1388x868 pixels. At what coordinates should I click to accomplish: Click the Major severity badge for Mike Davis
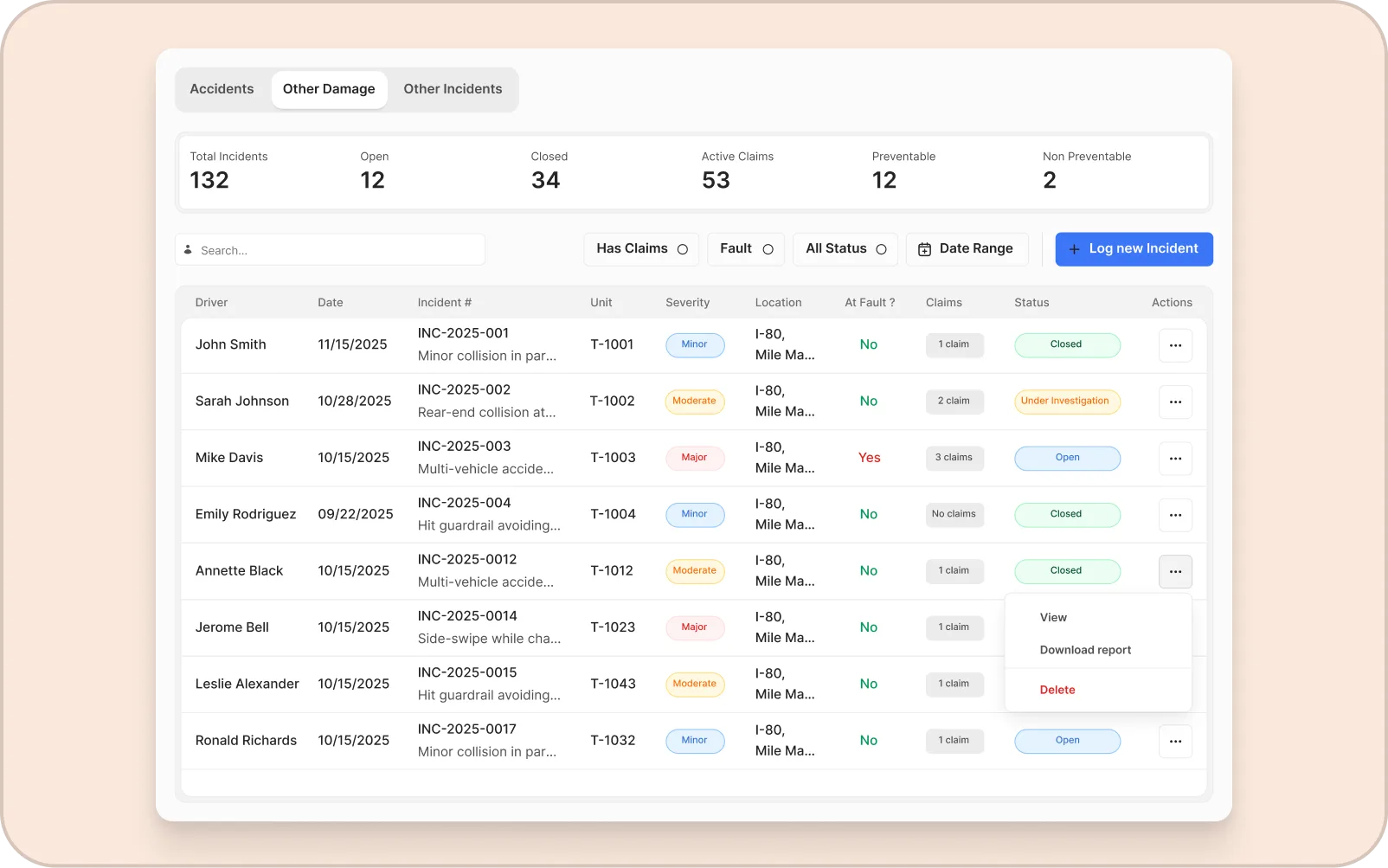[x=695, y=458]
